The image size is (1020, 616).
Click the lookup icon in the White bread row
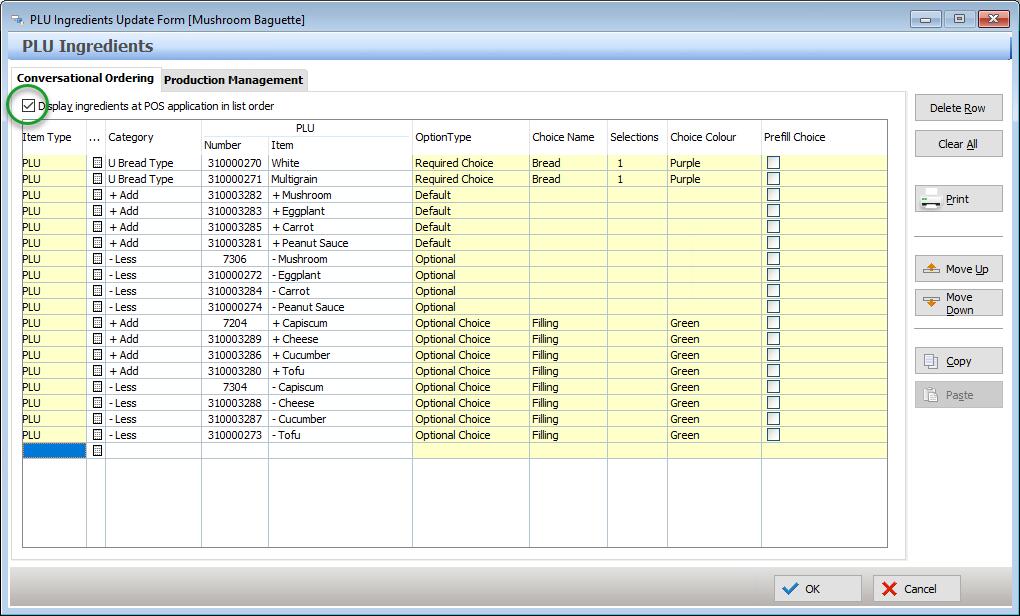(x=96, y=163)
